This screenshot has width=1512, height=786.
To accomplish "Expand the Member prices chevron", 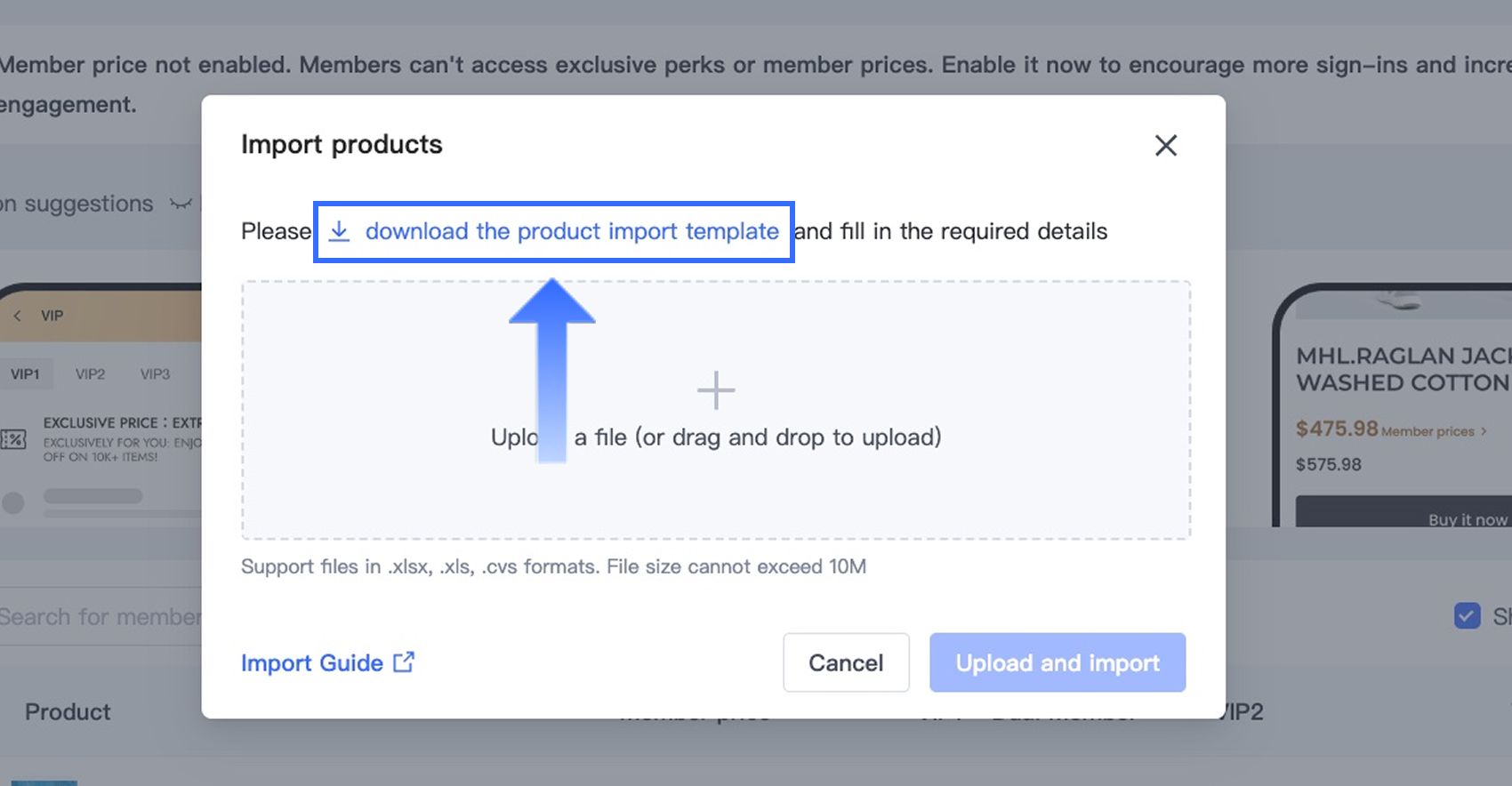I will [x=1484, y=431].
